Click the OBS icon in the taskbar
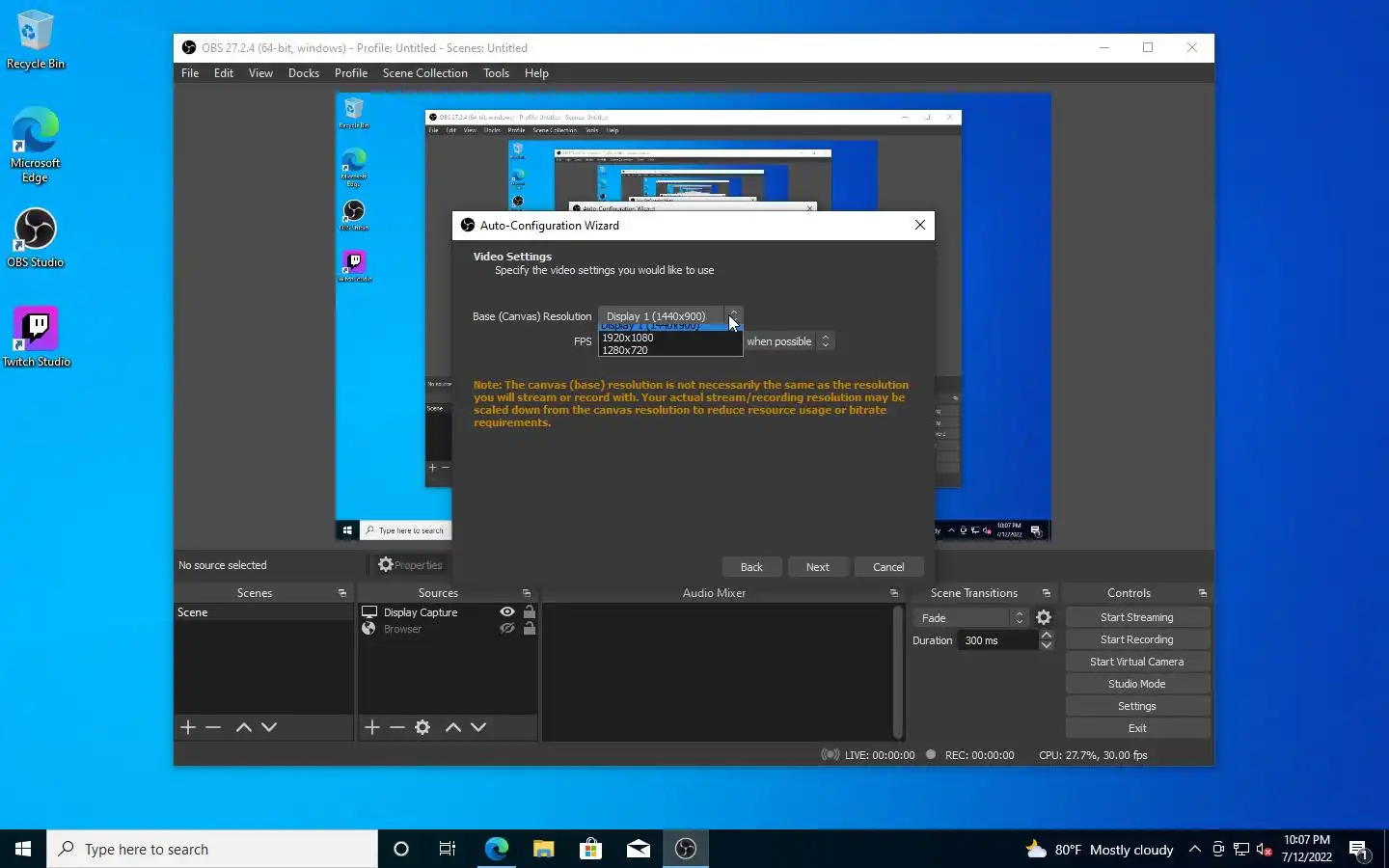The height and width of the screenshot is (868, 1389). click(686, 849)
